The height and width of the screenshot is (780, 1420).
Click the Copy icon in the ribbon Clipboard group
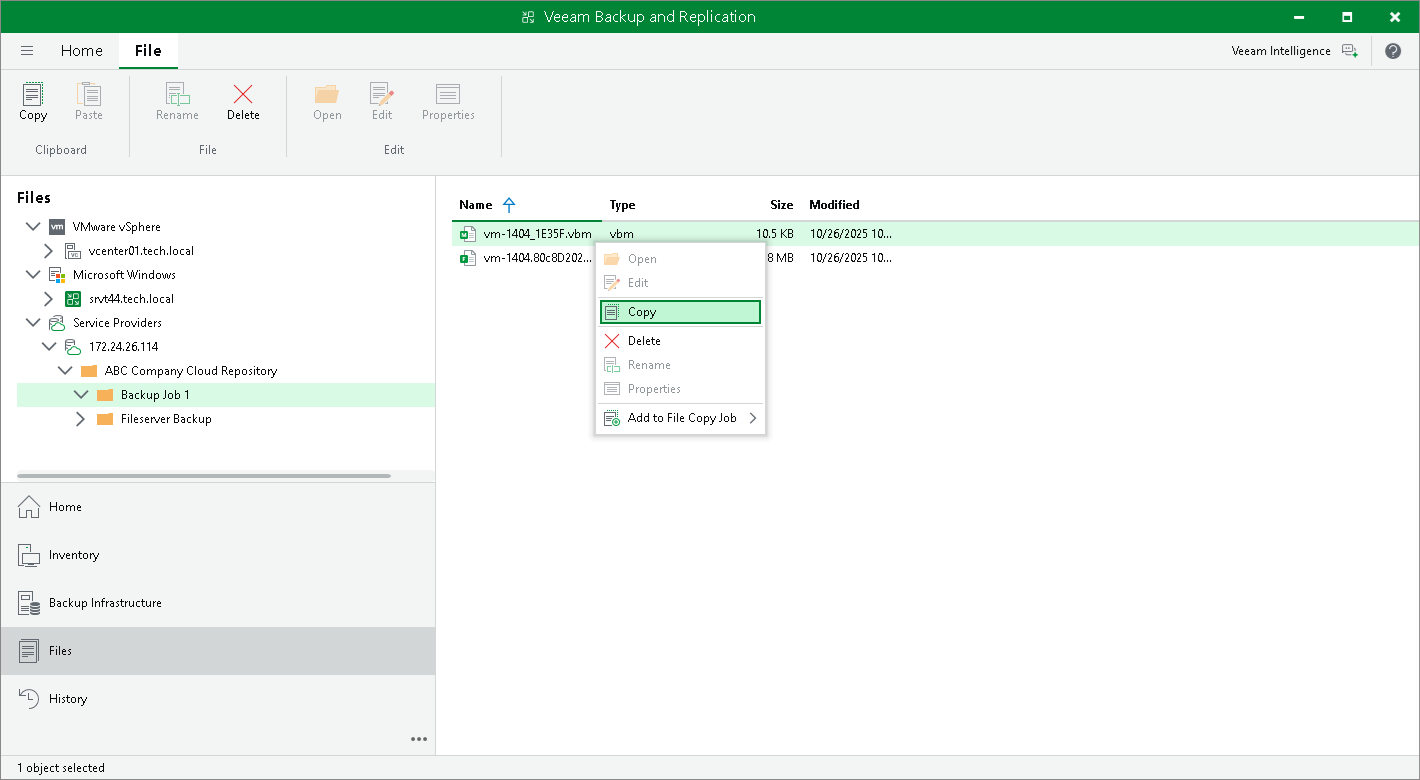[33, 94]
